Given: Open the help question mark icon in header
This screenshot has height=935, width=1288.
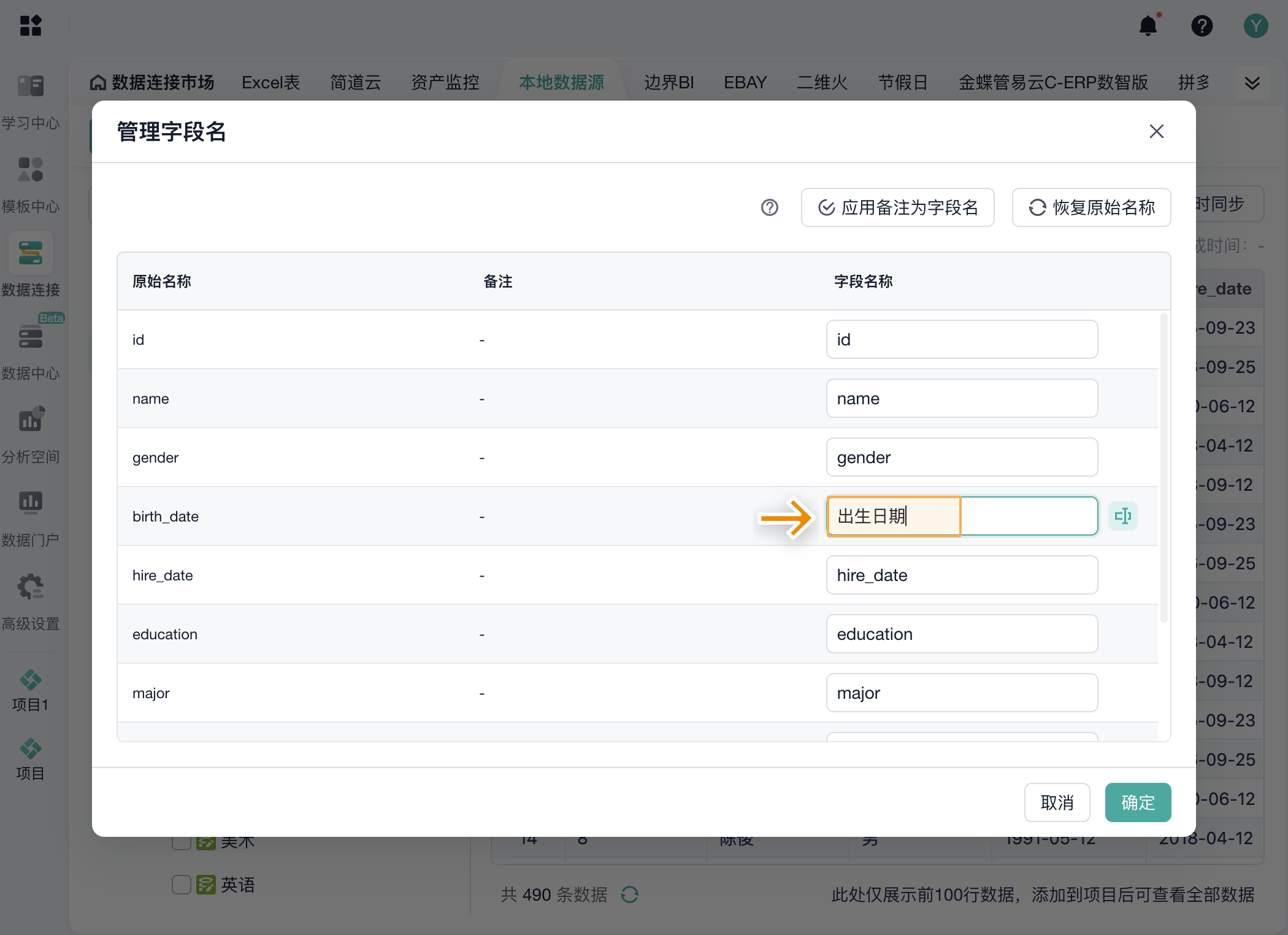Looking at the screenshot, I should (1202, 26).
